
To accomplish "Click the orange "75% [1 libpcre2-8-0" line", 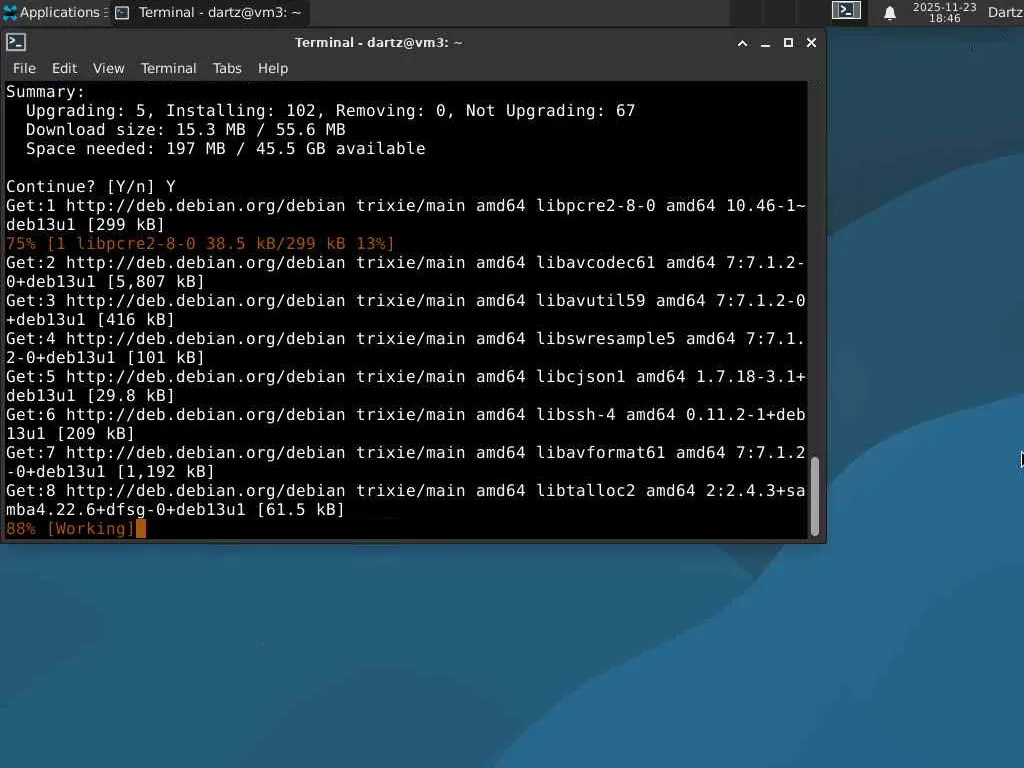I will pyautogui.click(x=200, y=244).
